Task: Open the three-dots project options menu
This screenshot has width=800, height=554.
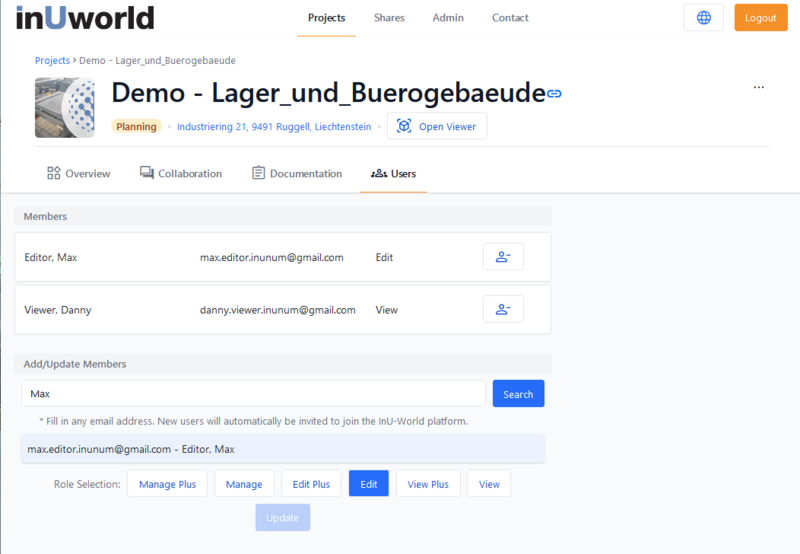Action: (758, 88)
